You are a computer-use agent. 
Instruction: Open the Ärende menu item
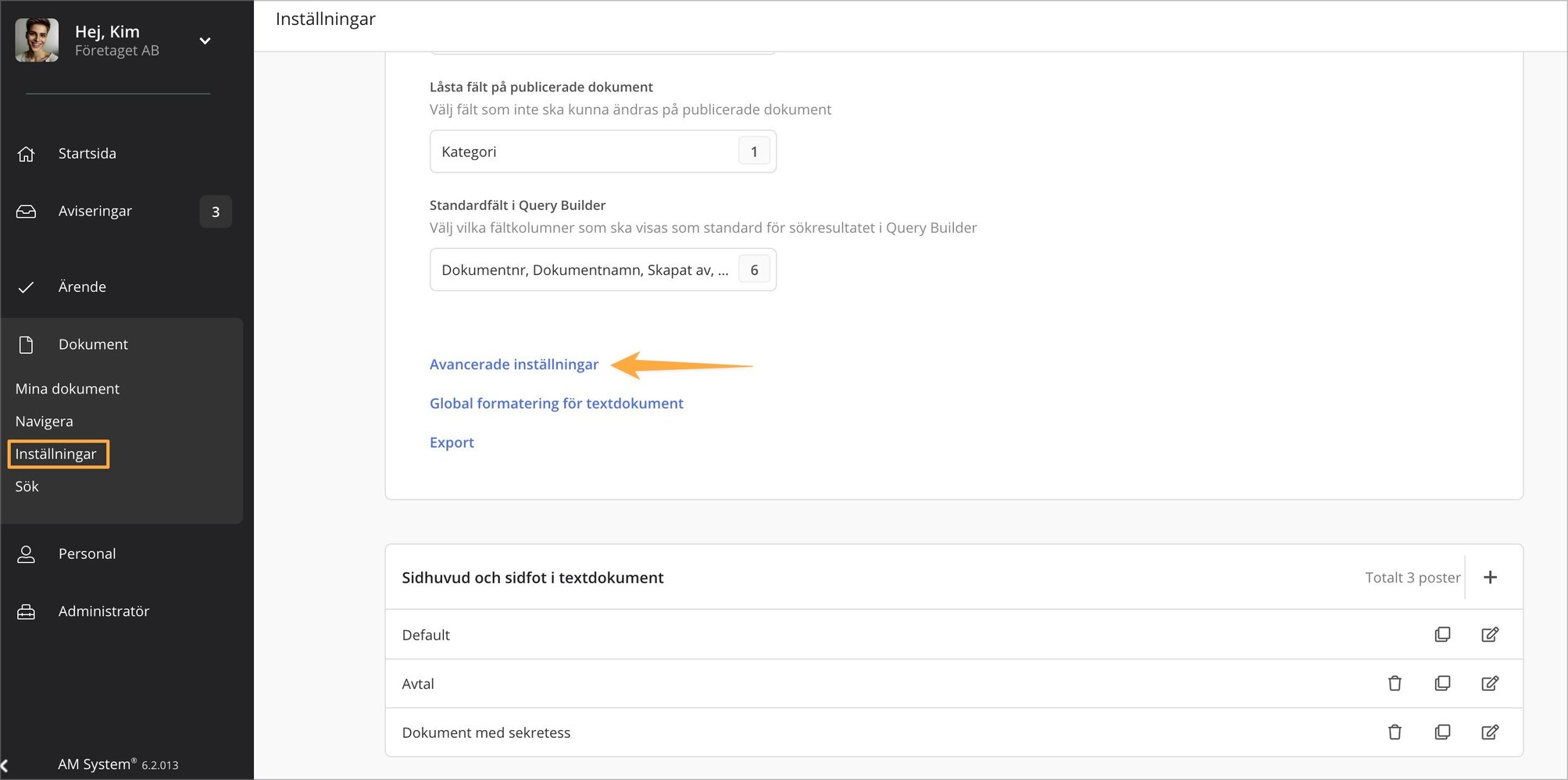[x=82, y=287]
